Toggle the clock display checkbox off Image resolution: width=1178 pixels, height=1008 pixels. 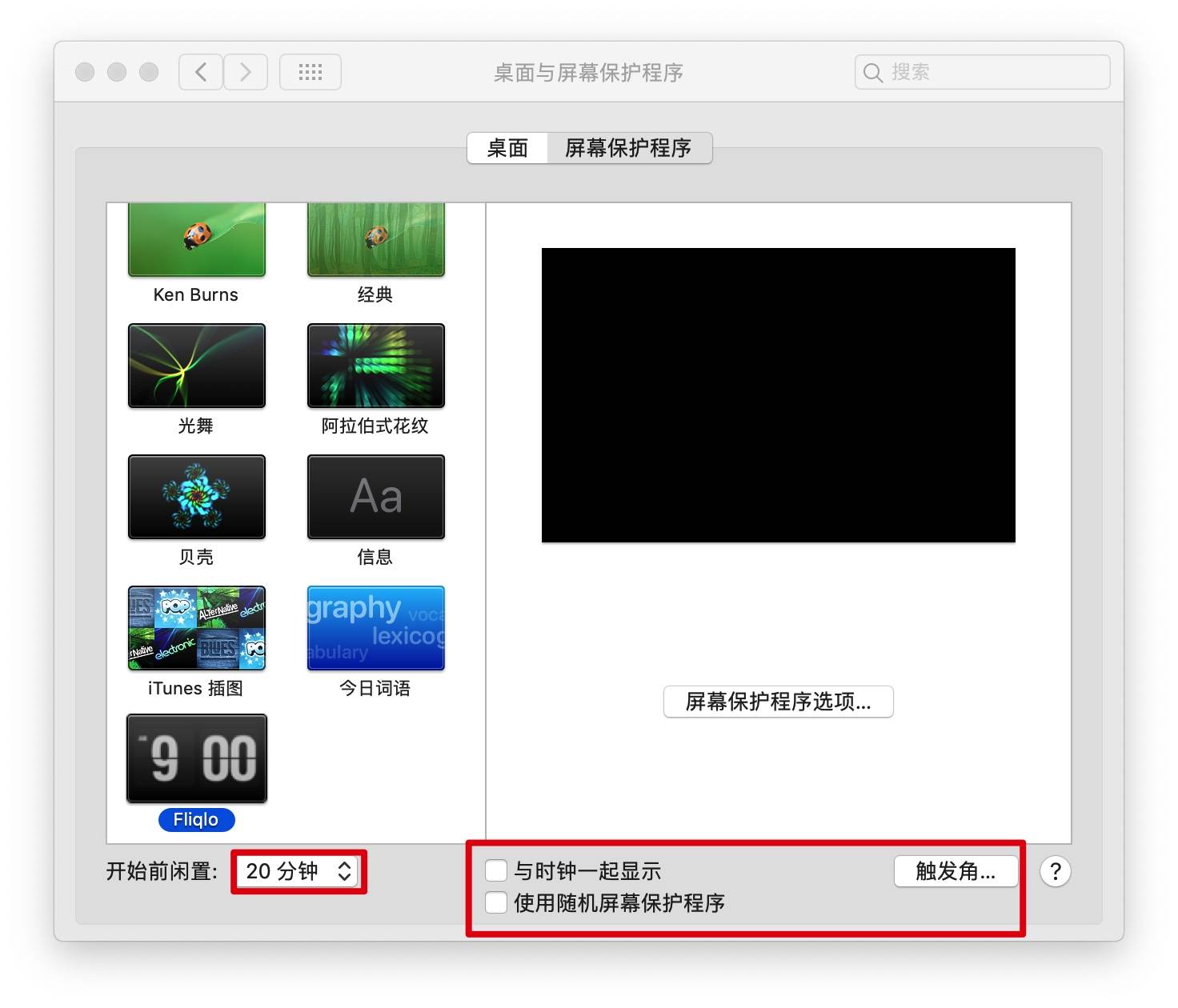point(496,870)
